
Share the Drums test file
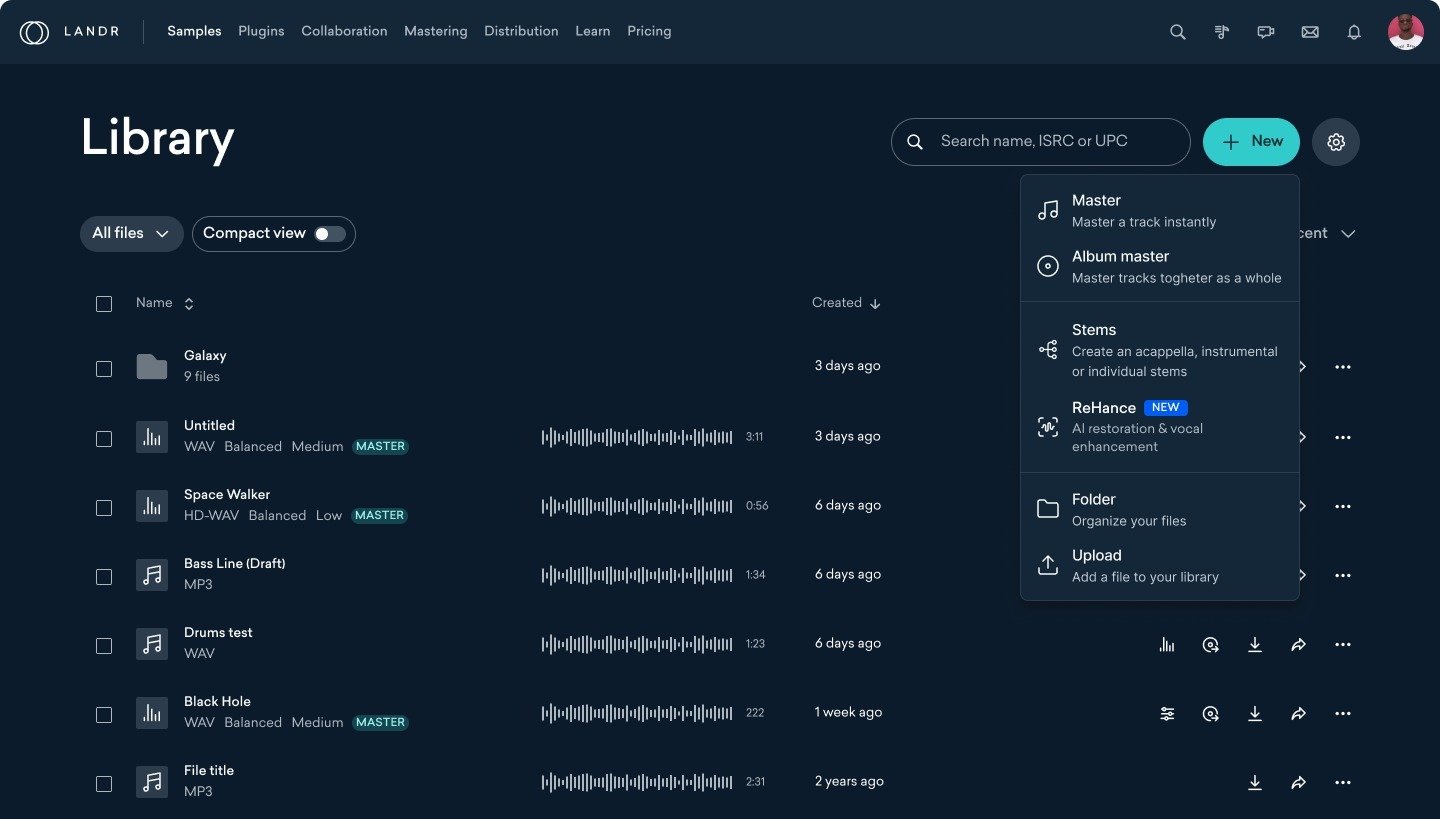coord(1299,645)
